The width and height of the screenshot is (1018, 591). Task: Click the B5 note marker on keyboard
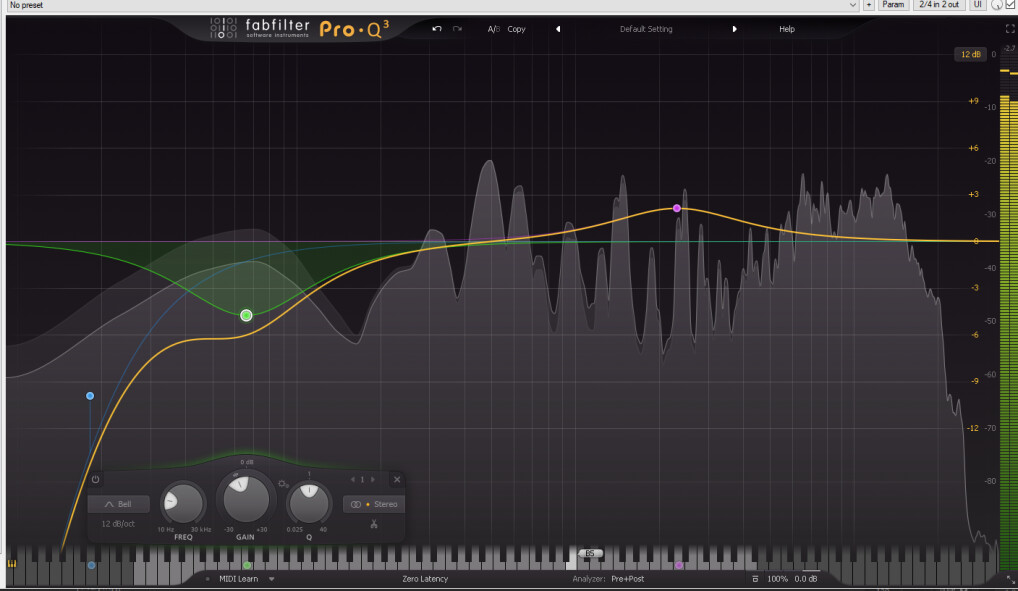590,553
